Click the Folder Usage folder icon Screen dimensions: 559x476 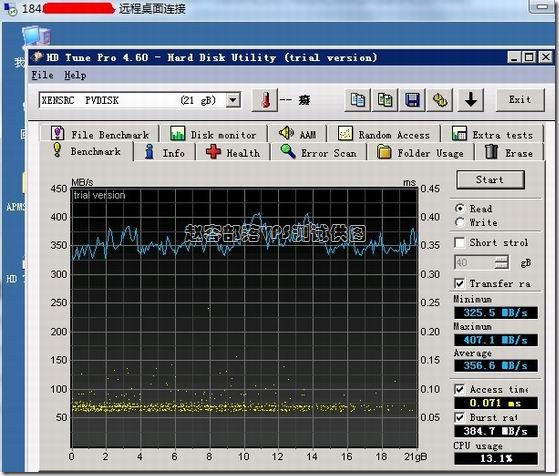pyautogui.click(x=384, y=152)
